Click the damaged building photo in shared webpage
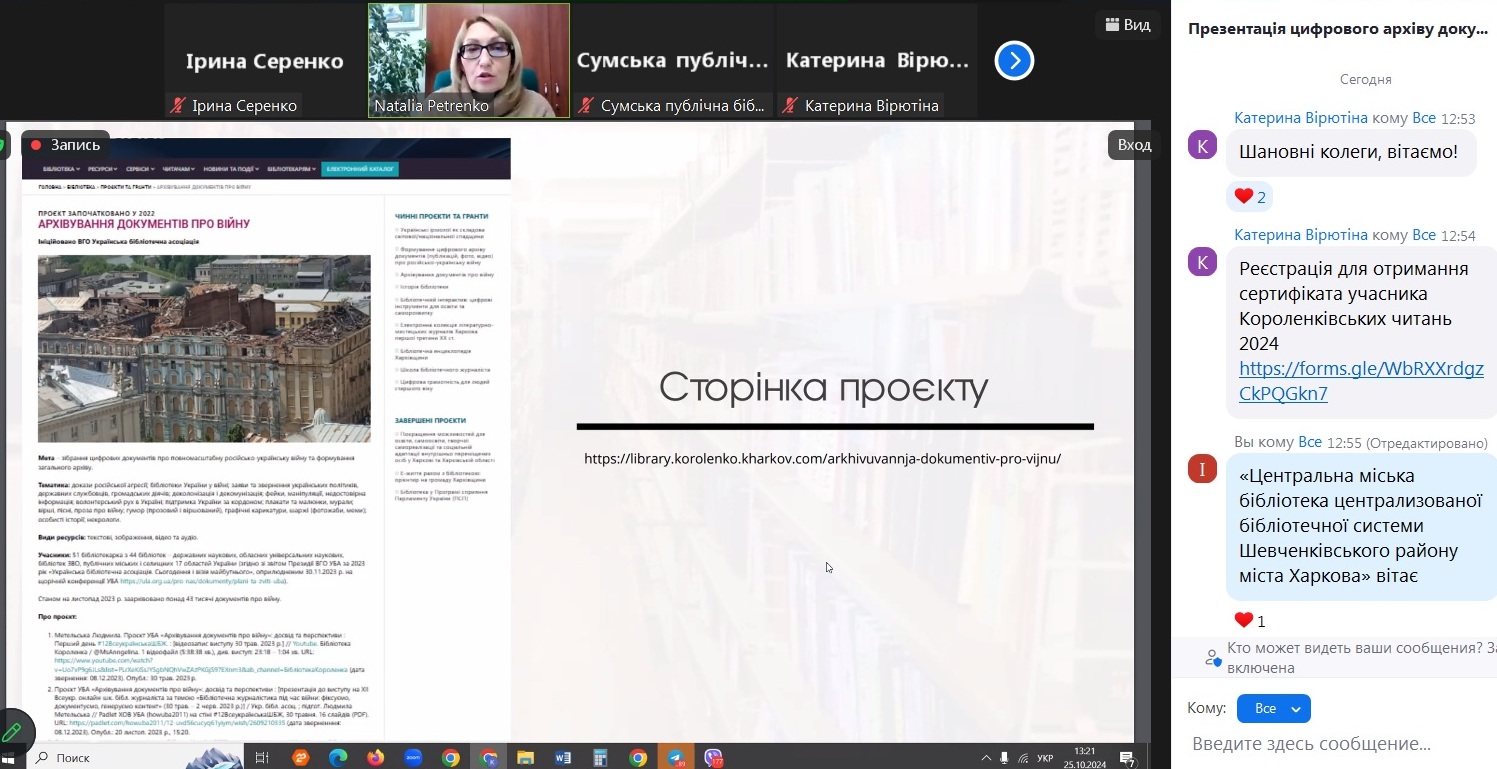Screen dimensions: 1497x769 (204, 348)
